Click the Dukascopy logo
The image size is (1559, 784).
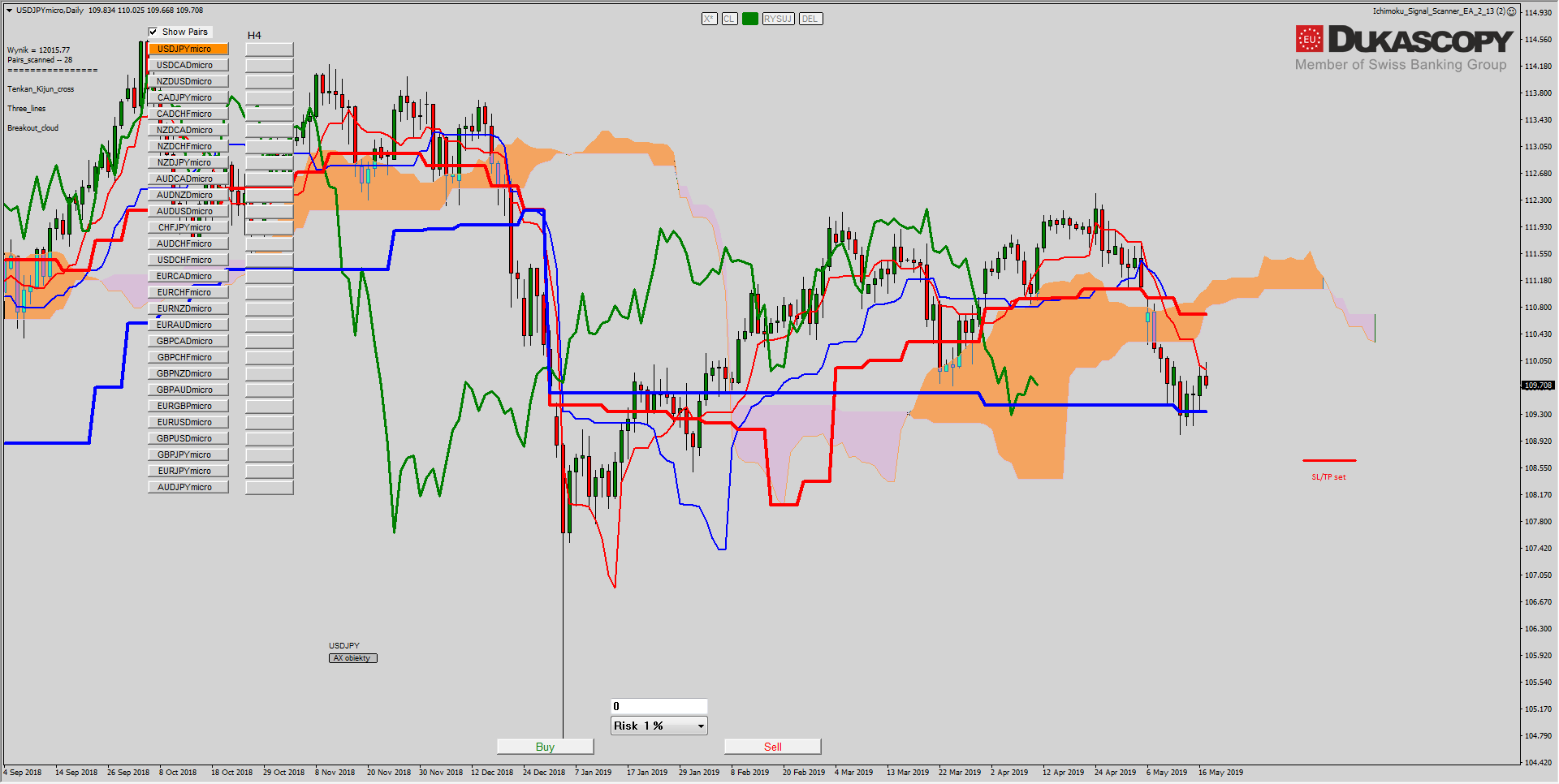pos(1403,47)
